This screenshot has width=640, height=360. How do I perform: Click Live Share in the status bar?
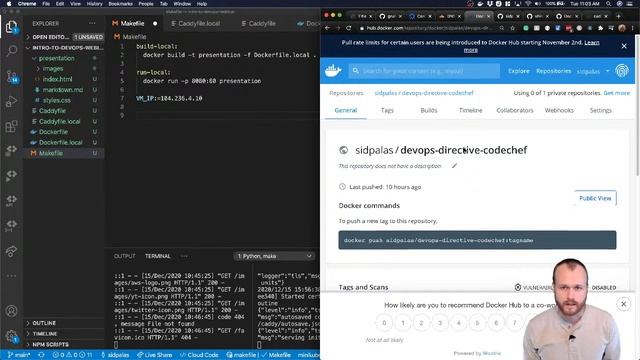[x=155, y=355]
